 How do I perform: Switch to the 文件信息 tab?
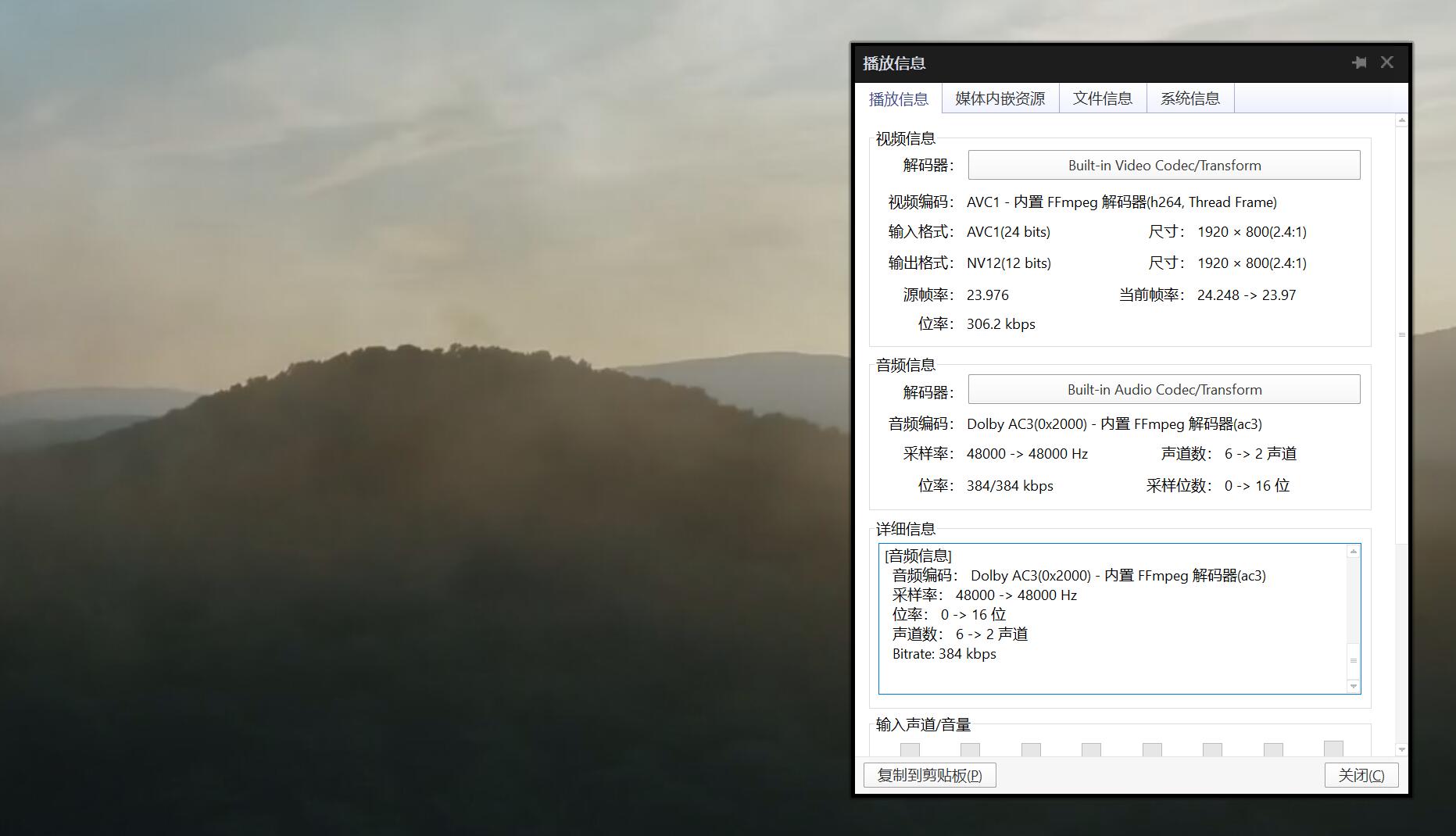click(1102, 98)
